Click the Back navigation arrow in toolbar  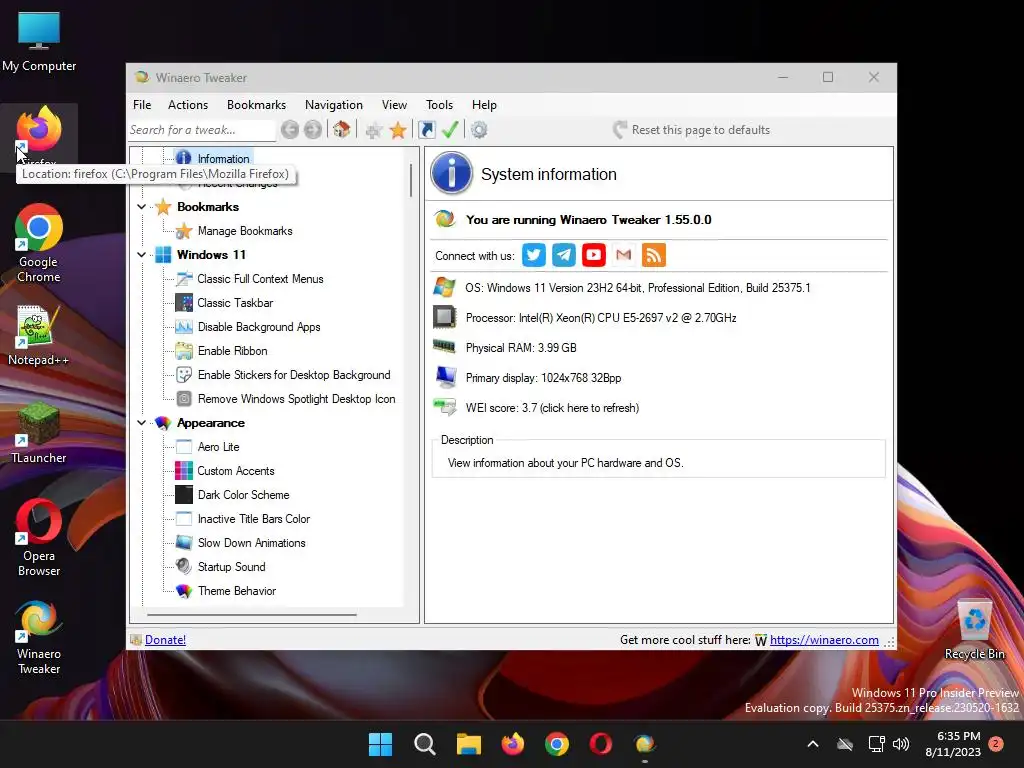coord(290,129)
